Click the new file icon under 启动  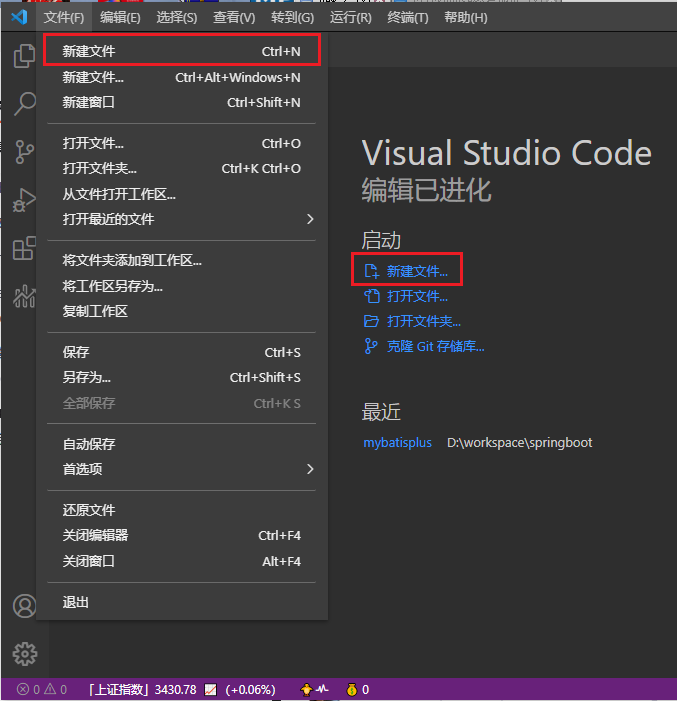click(371, 271)
